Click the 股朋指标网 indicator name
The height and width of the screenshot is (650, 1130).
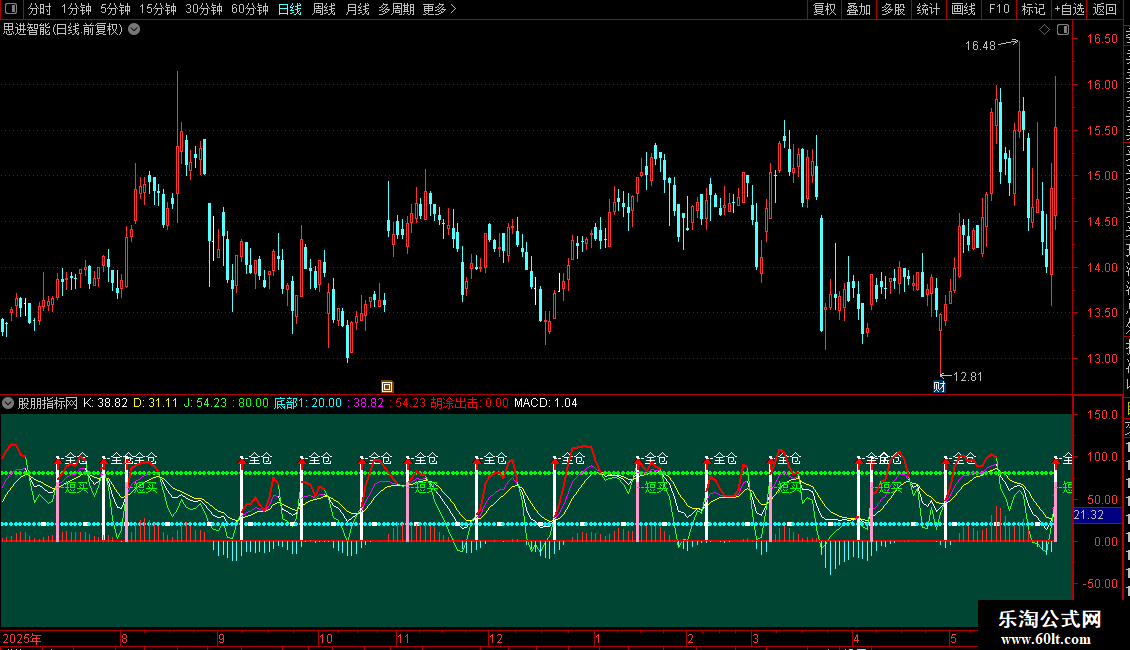click(48, 403)
